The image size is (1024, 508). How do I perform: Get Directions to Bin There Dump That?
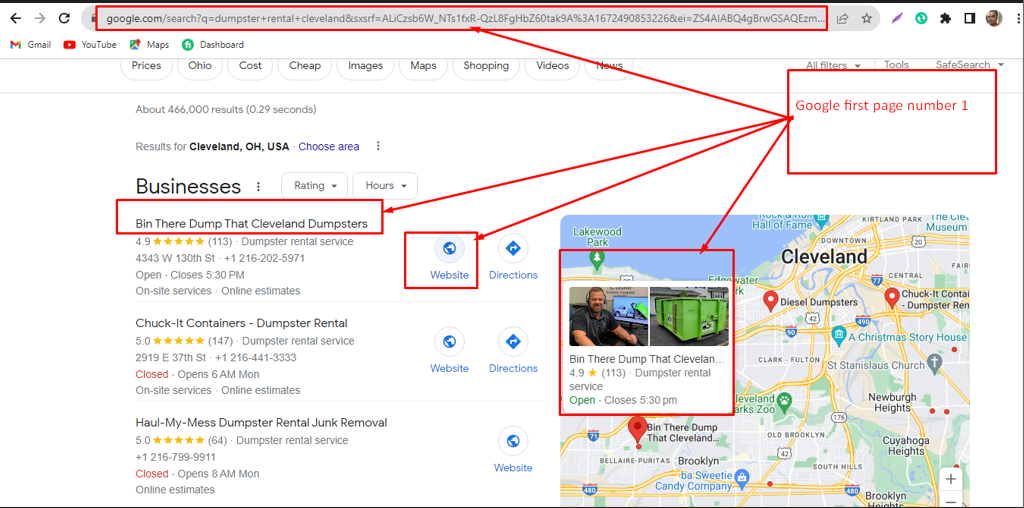(513, 259)
